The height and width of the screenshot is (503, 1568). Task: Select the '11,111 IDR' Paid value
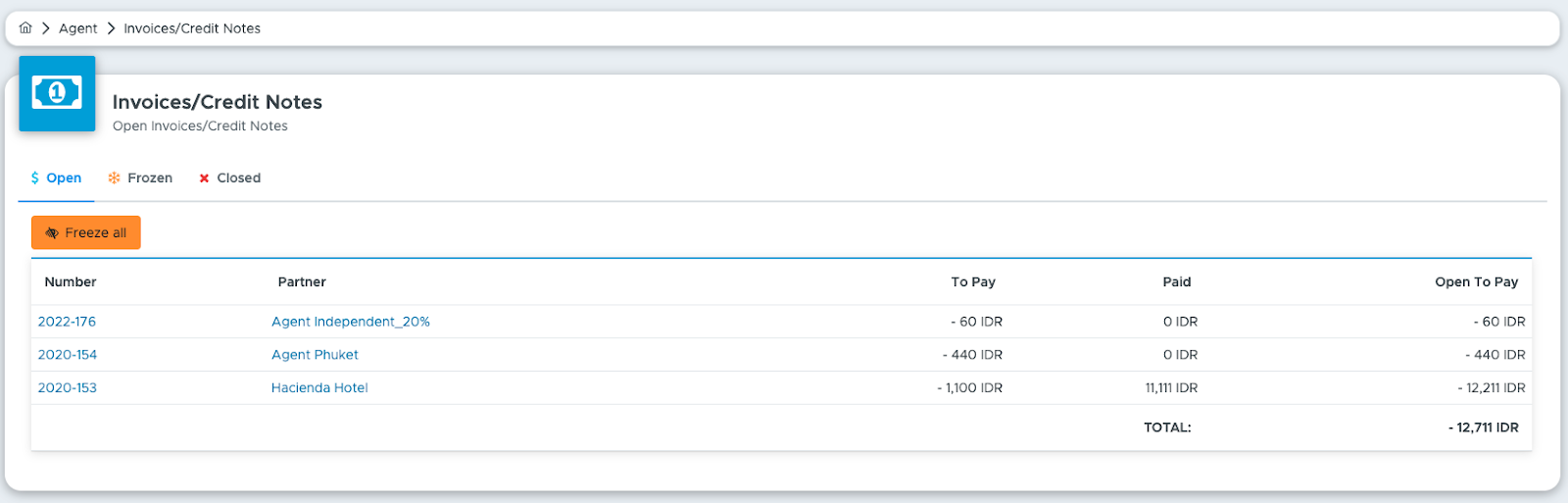coord(1171,388)
